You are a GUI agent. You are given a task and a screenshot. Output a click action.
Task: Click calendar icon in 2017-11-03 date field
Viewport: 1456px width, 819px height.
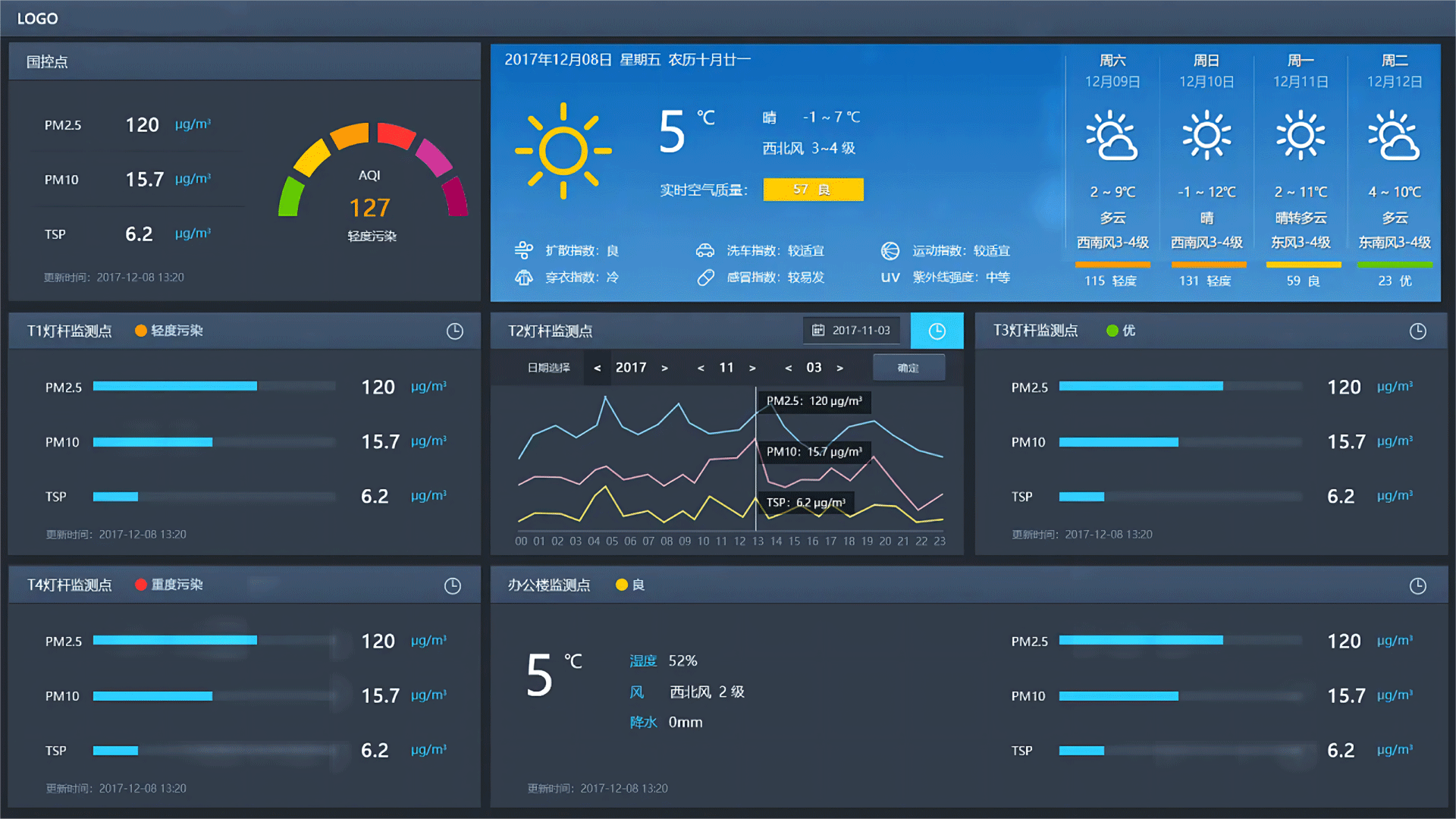pyautogui.click(x=818, y=331)
